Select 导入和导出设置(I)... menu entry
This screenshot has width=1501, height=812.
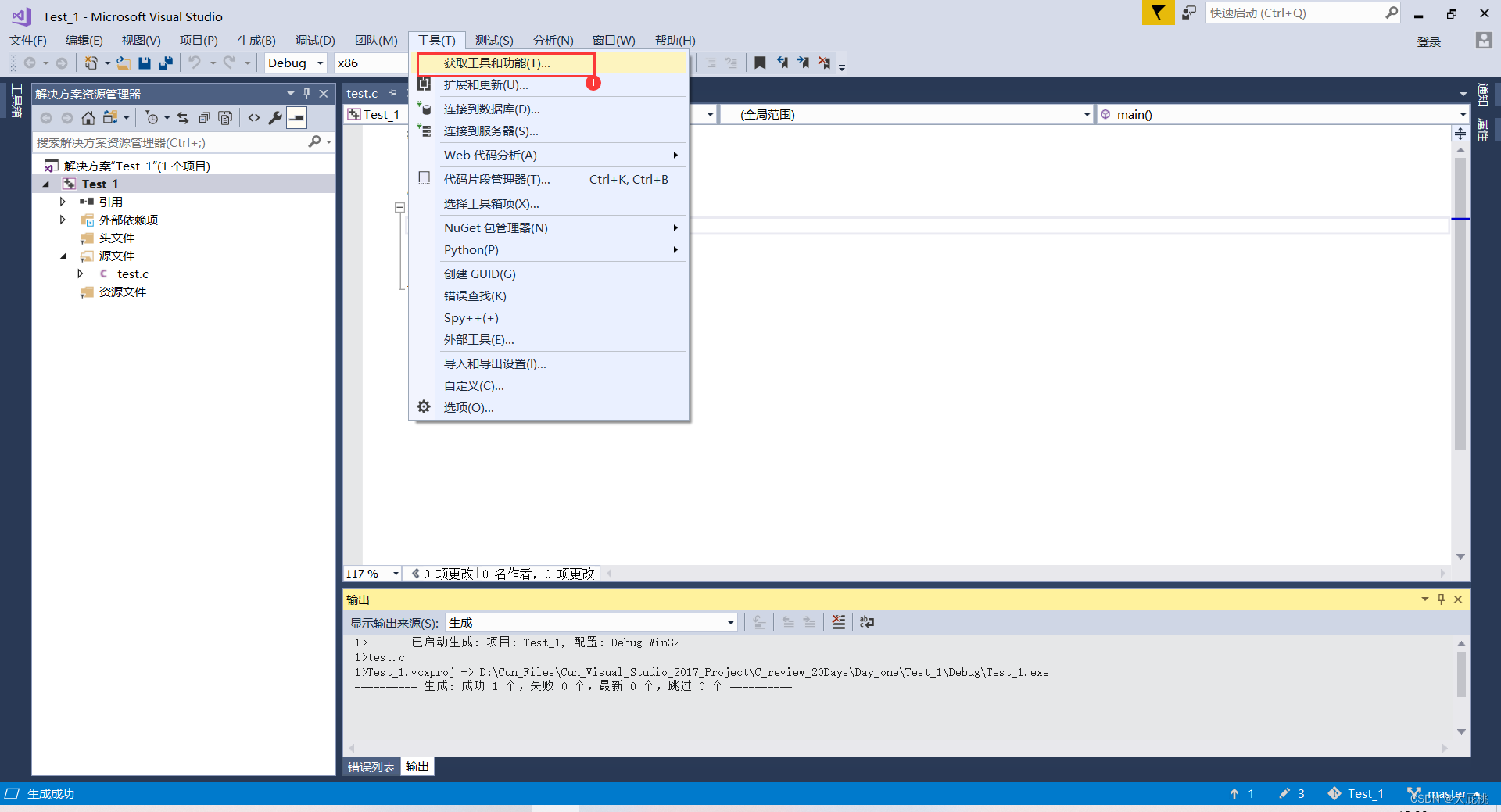[550, 363]
